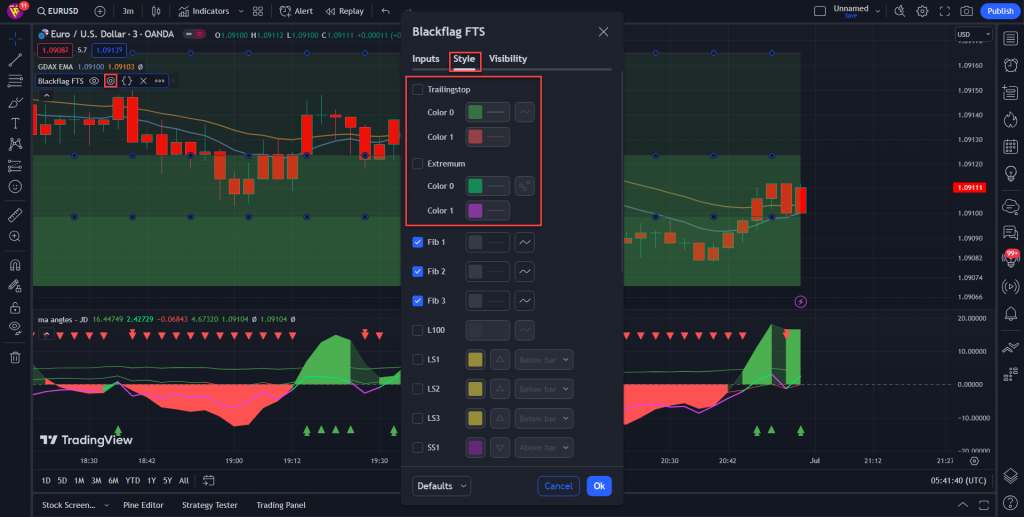The width and height of the screenshot is (1024, 517).
Task: Select the trend line drawing tool
Action: pyautogui.click(x=15, y=60)
